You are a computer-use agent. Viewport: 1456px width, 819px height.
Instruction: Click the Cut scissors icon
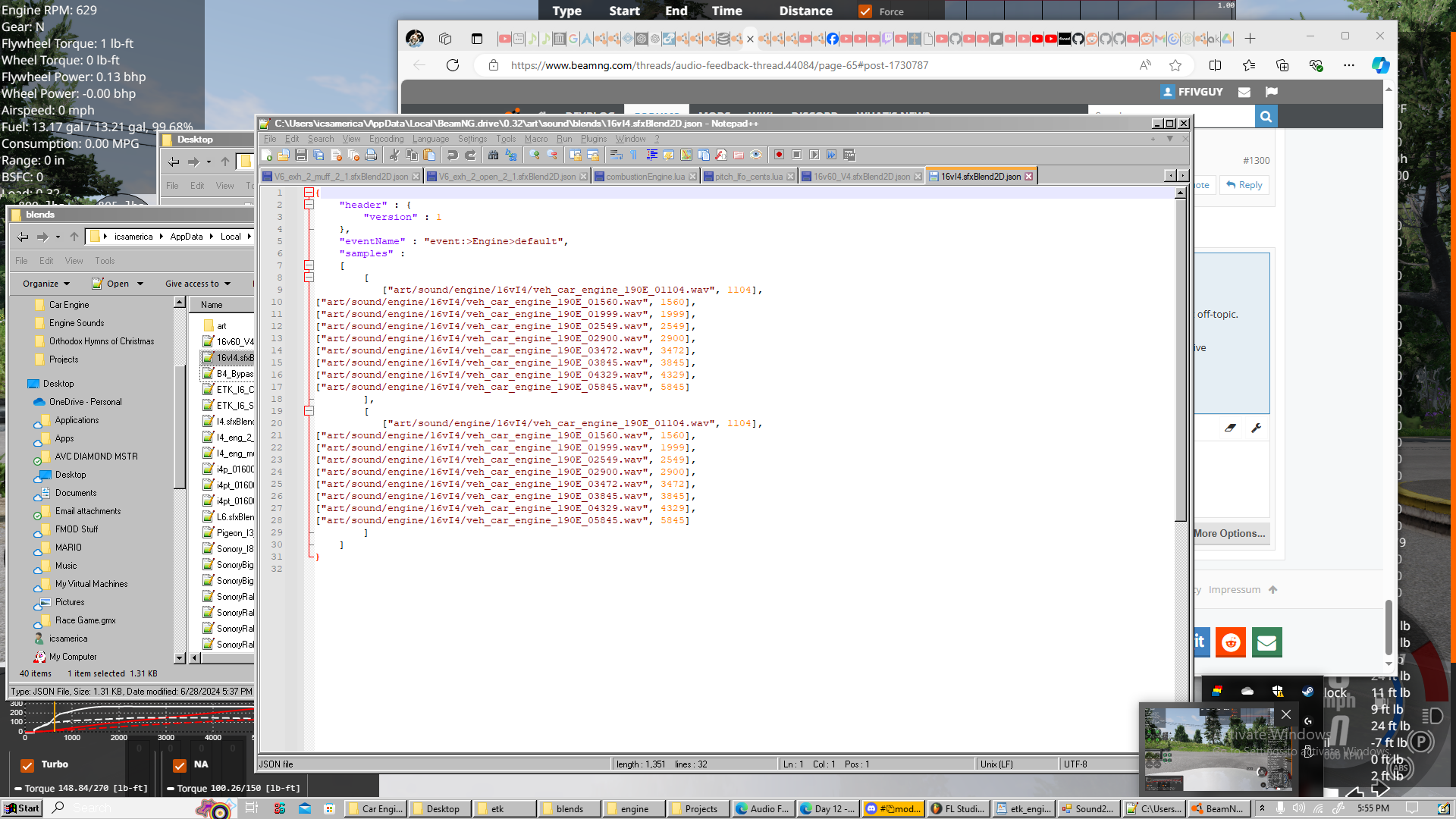tap(394, 155)
